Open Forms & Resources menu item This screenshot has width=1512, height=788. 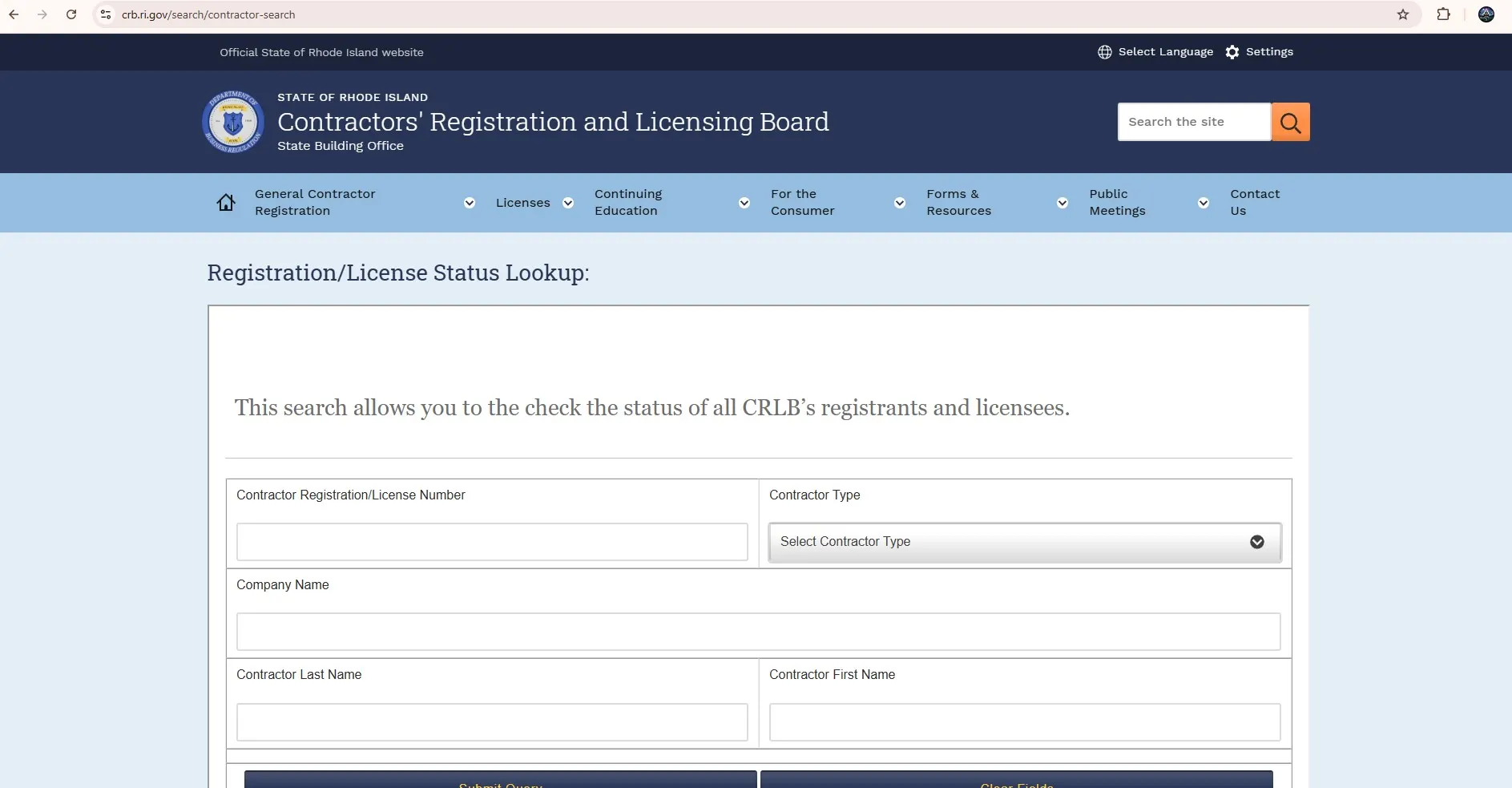958,203
